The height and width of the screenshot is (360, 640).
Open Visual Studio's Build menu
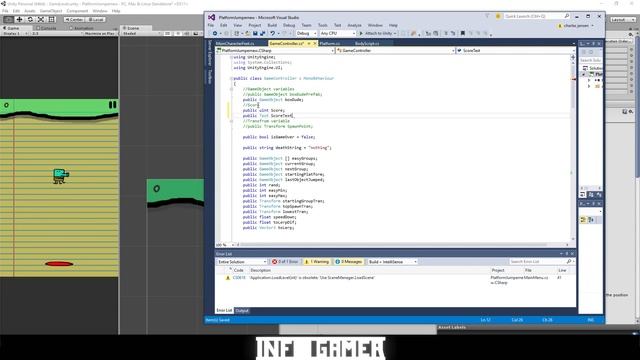point(272,25)
